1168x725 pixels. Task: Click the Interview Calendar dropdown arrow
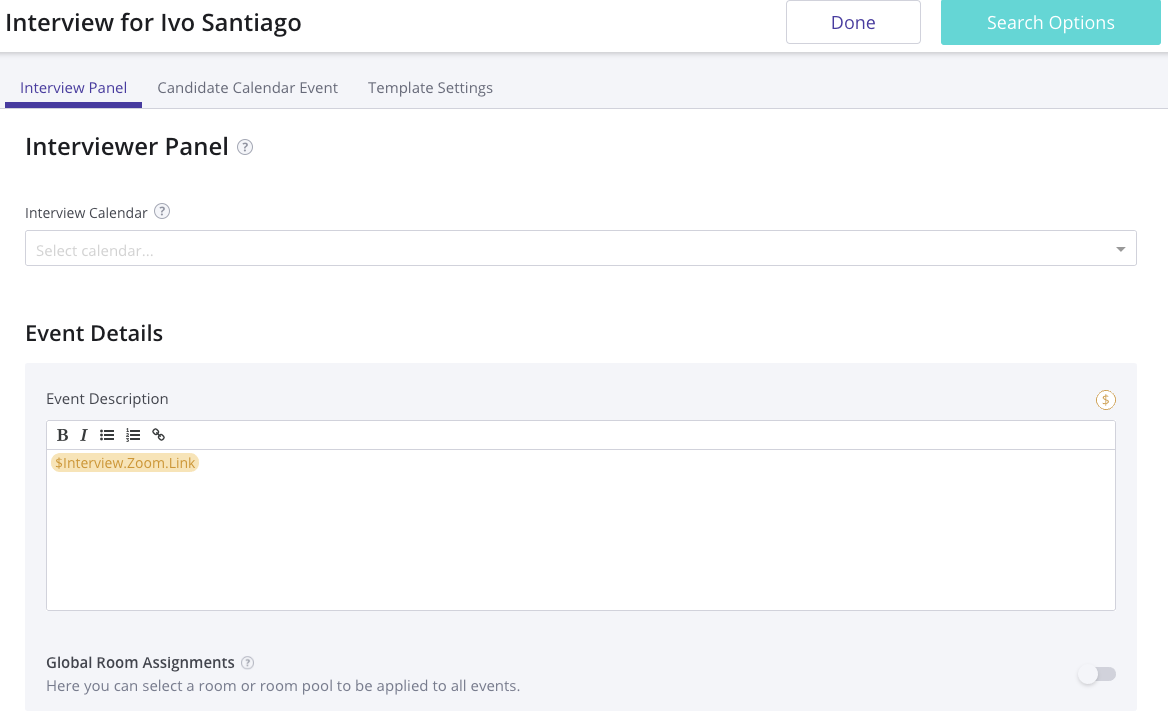(x=1121, y=249)
